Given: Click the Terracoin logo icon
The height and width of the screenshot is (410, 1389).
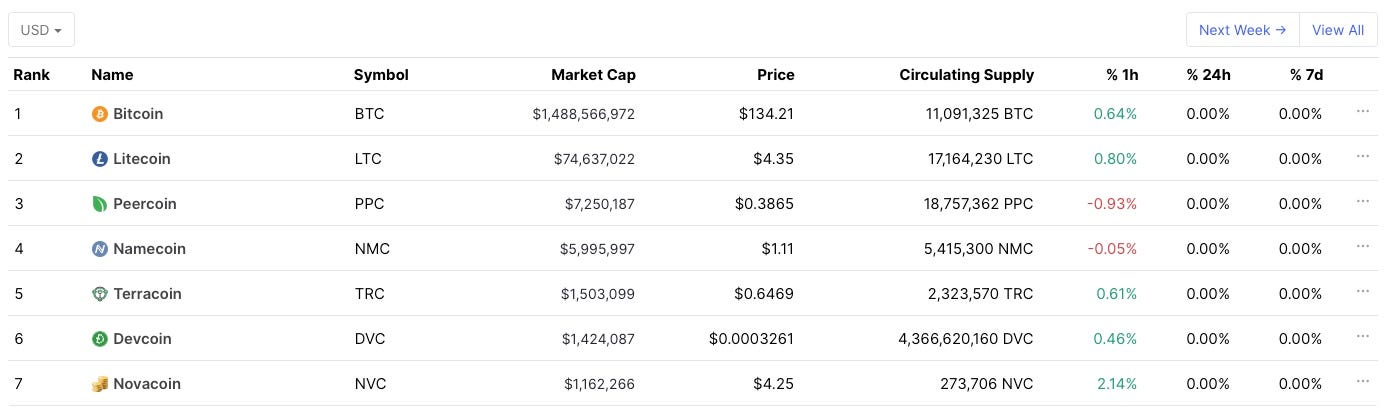Looking at the screenshot, I should (x=99, y=294).
